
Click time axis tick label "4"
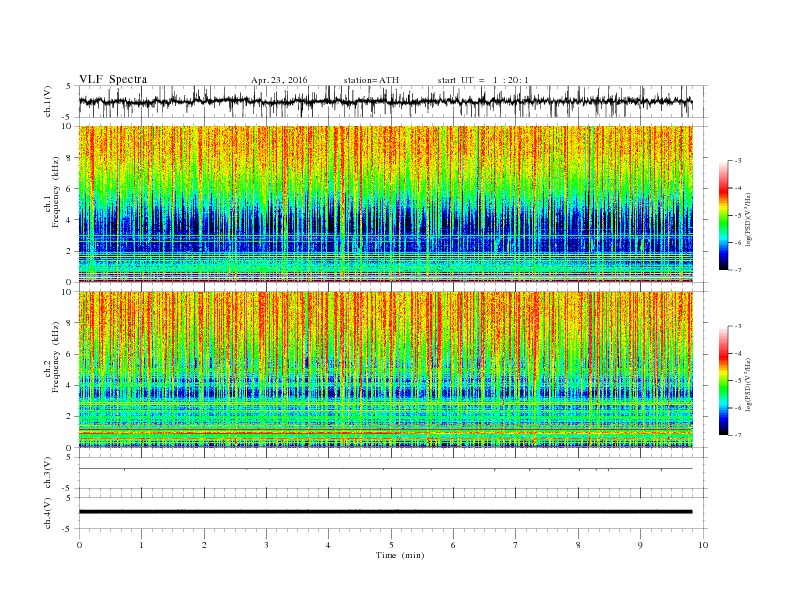tap(328, 545)
